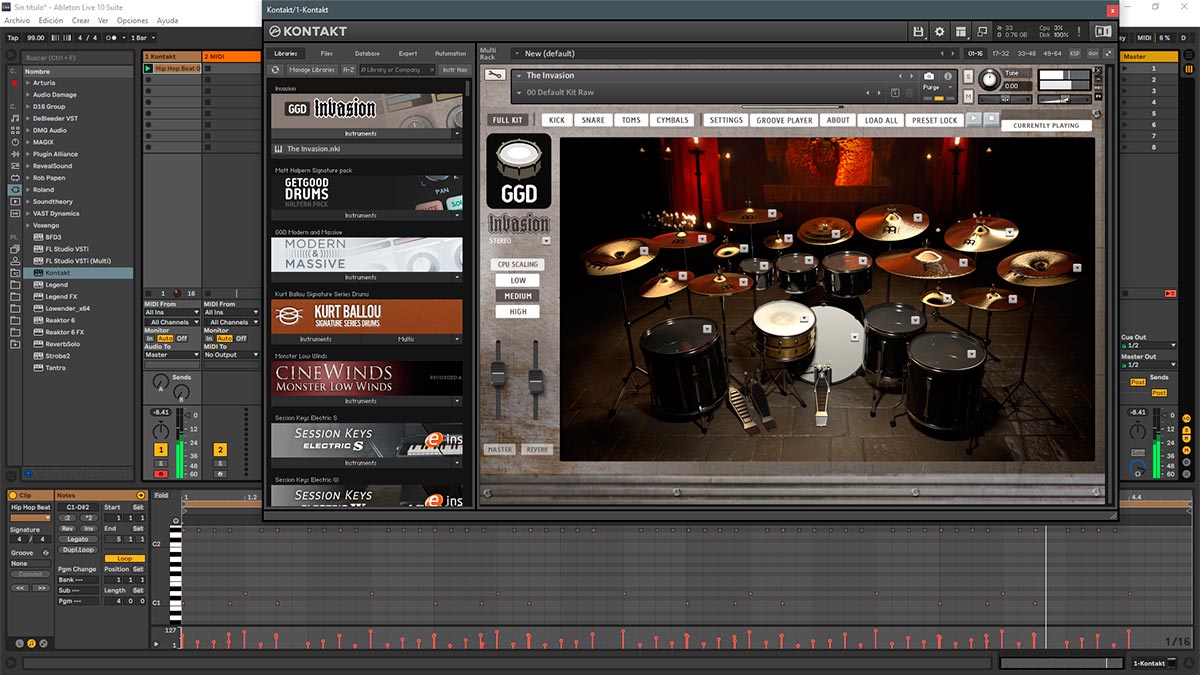Expand the Plugin Alliance folder
Image resolution: width=1200 pixels, height=675 pixels.
pyautogui.click(x=28, y=154)
